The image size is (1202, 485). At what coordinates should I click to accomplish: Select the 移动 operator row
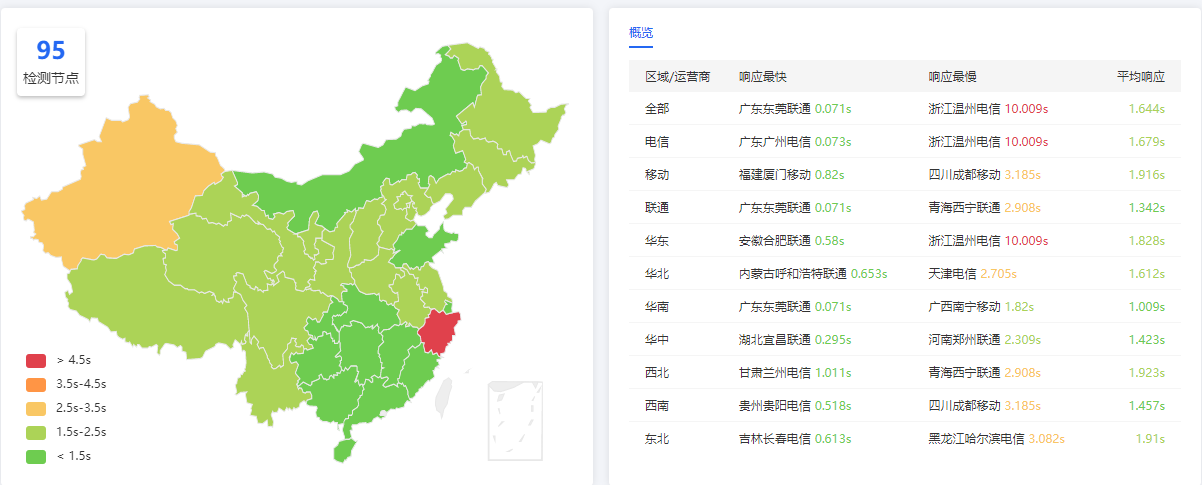[x=657, y=174]
